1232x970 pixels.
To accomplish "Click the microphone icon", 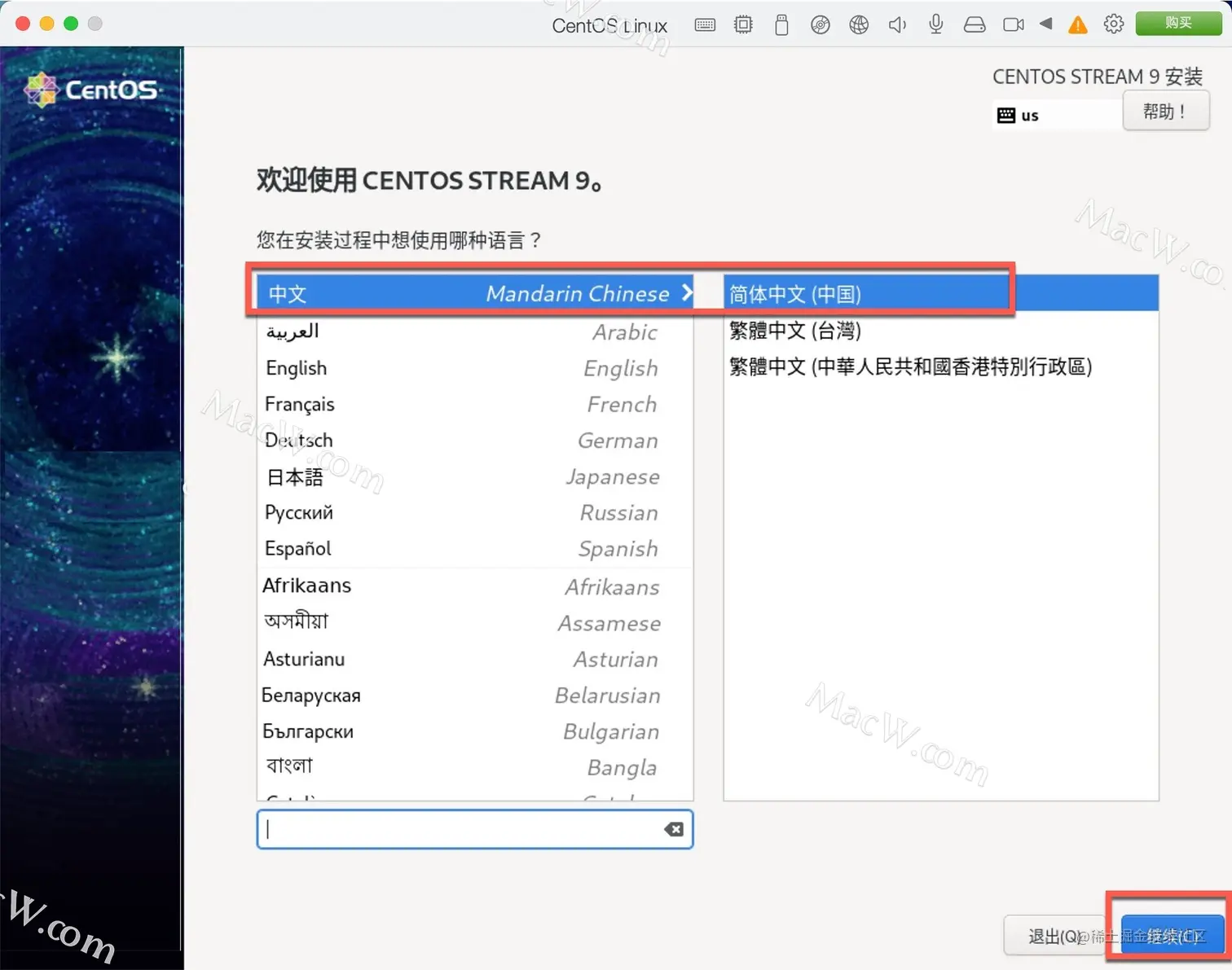I will point(935,24).
